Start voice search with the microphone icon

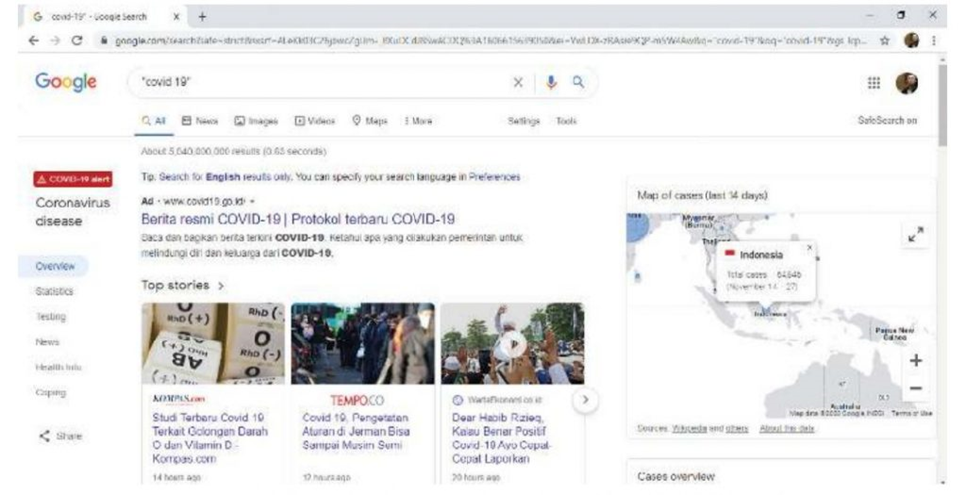[551, 83]
